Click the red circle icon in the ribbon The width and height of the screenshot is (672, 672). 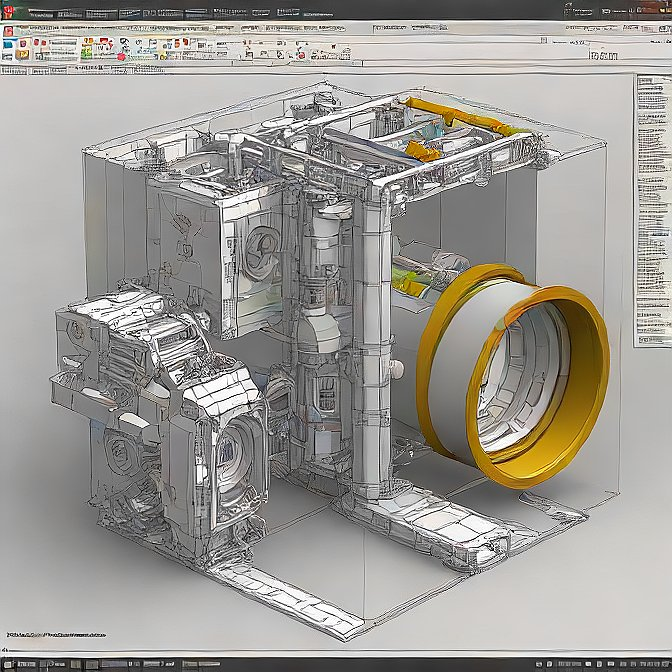coord(121,57)
